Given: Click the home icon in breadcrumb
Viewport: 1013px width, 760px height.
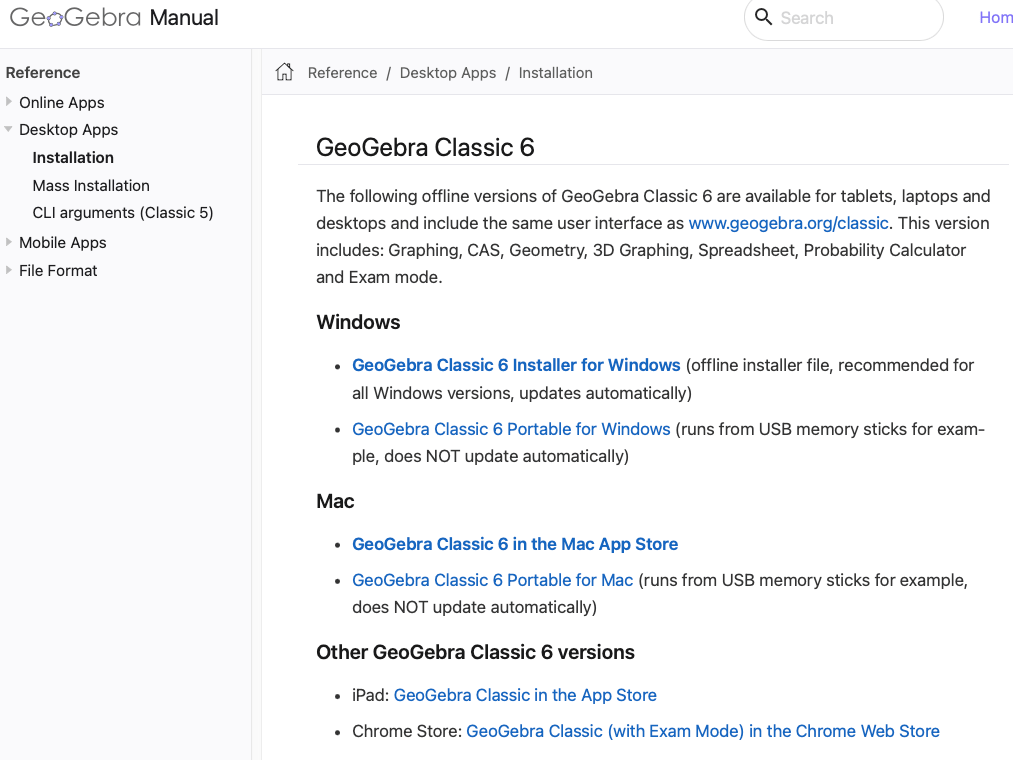Looking at the screenshot, I should point(285,72).
